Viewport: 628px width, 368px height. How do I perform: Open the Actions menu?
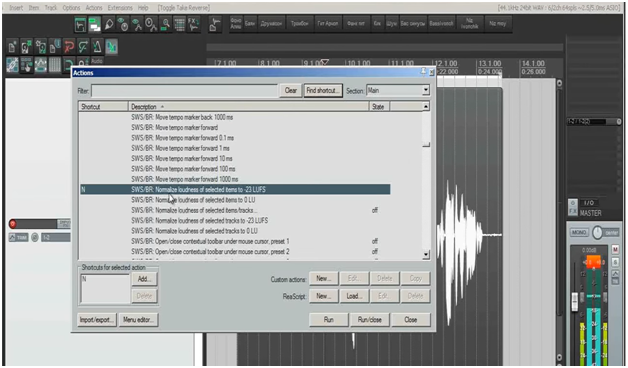point(94,8)
